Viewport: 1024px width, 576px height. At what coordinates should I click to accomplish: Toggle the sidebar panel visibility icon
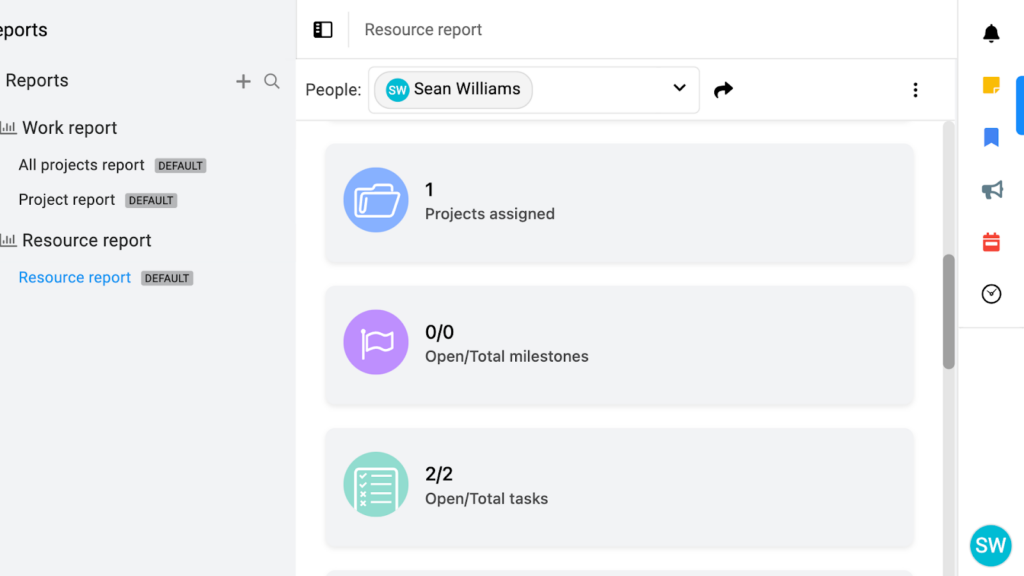click(x=322, y=29)
